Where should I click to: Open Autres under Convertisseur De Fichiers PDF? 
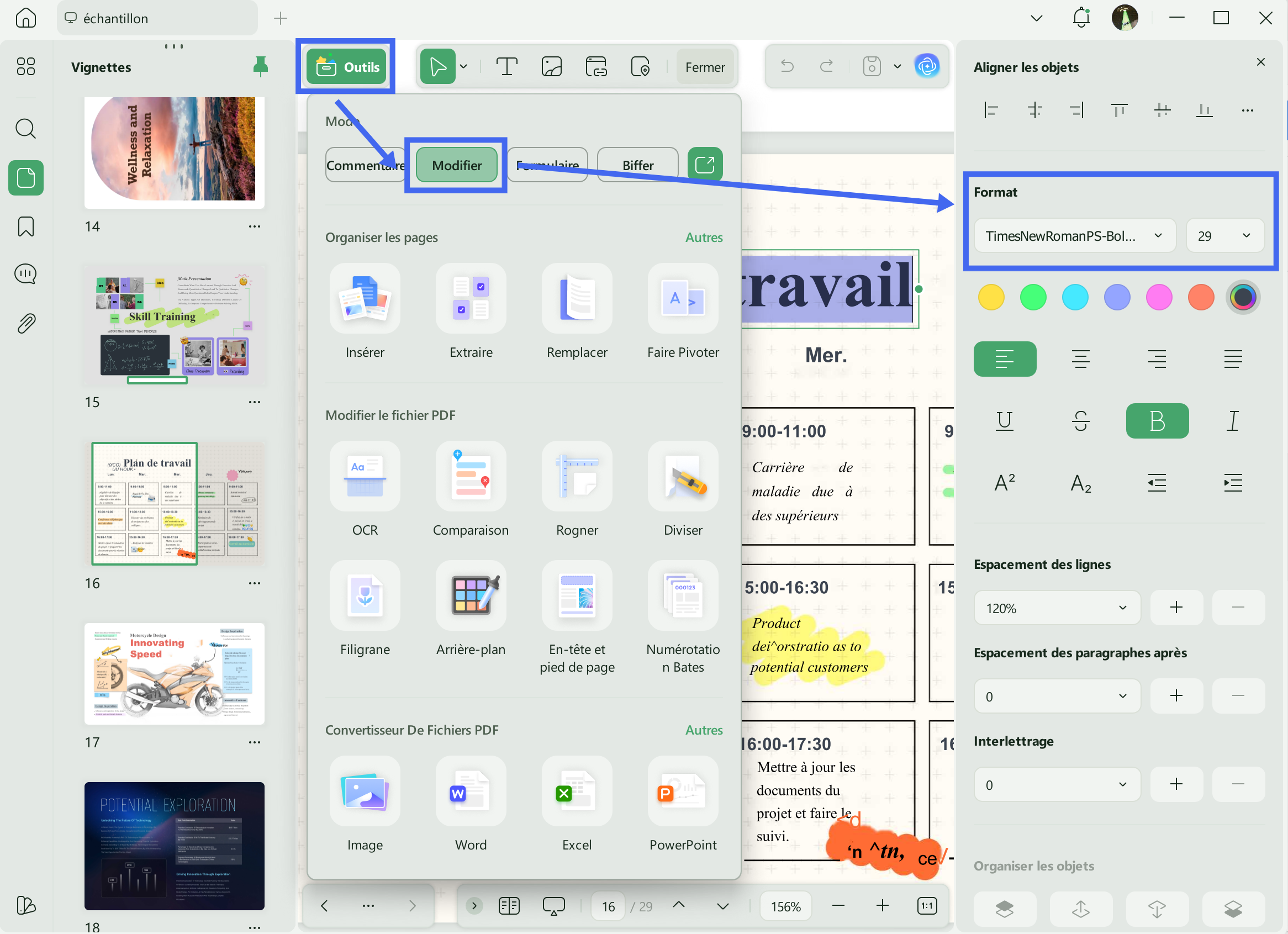(704, 730)
